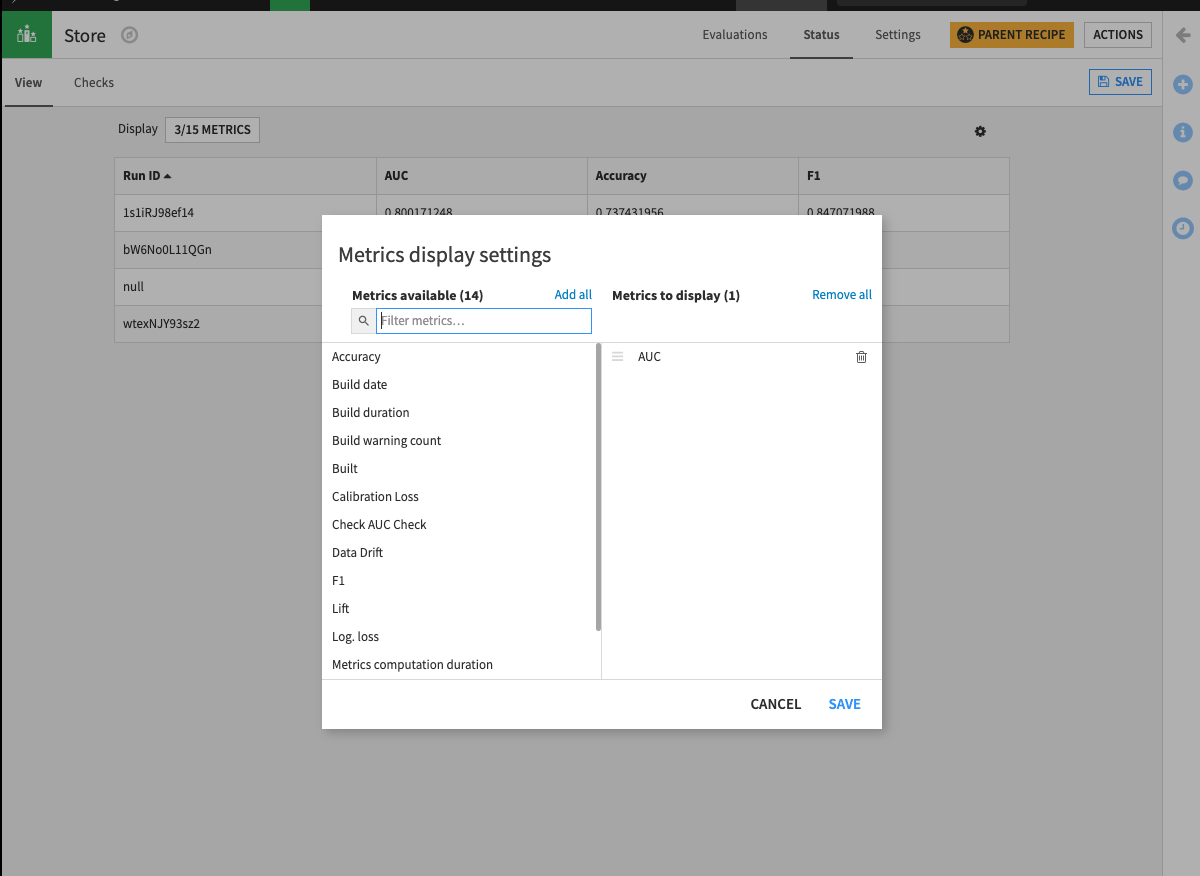Click the available metrics list scrollbar
The width and height of the screenshot is (1200, 876).
click(598, 487)
